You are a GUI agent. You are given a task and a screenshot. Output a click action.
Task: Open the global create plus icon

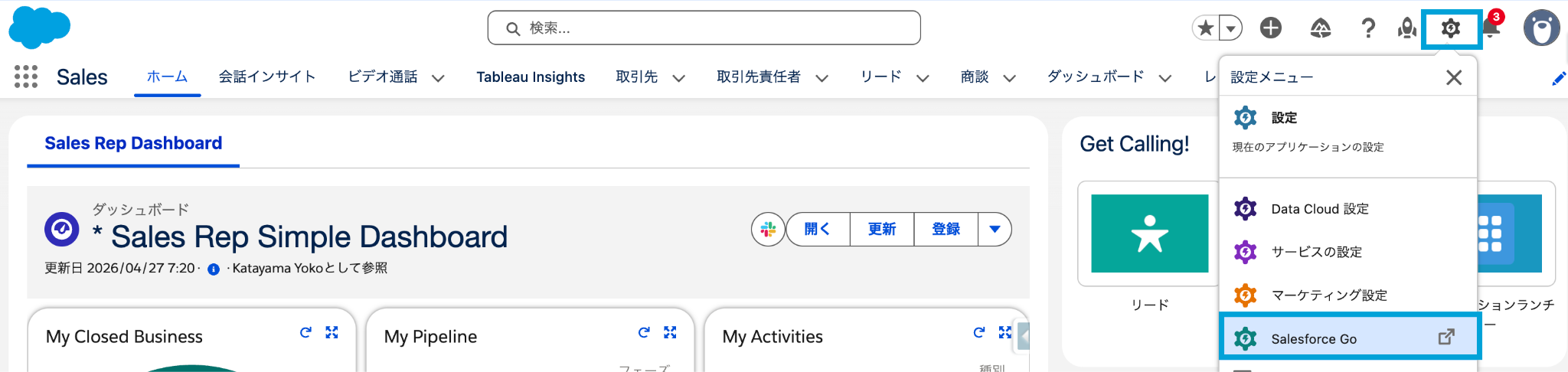tap(1271, 28)
